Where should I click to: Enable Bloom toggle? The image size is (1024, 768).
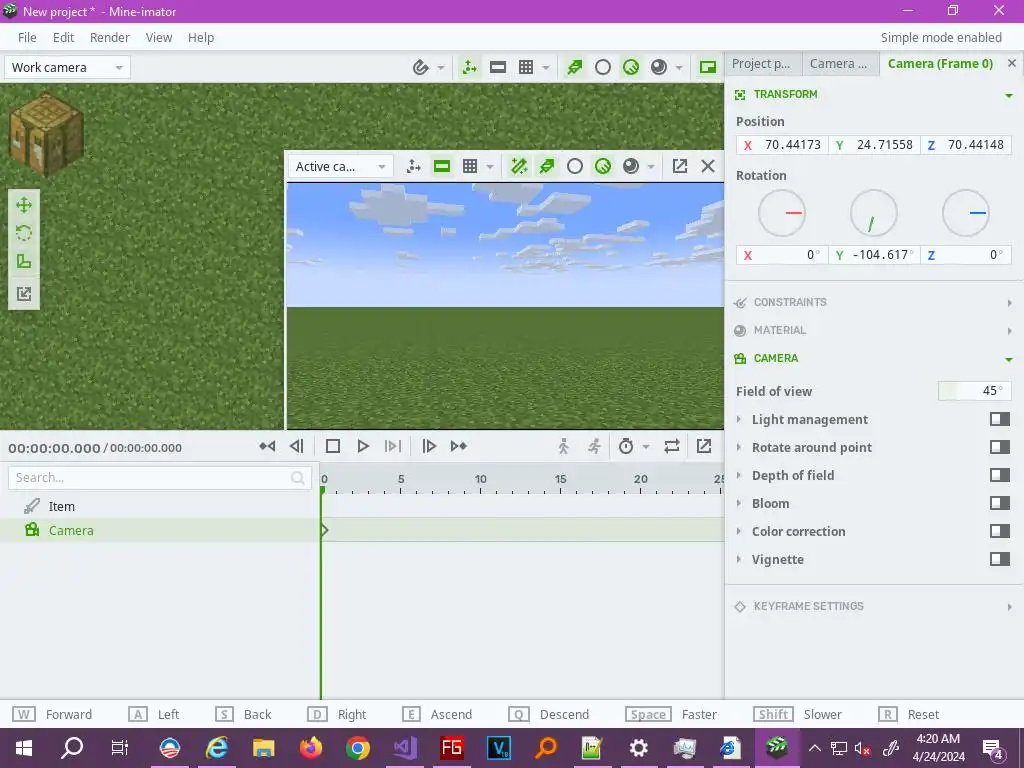pyautogui.click(x=999, y=504)
